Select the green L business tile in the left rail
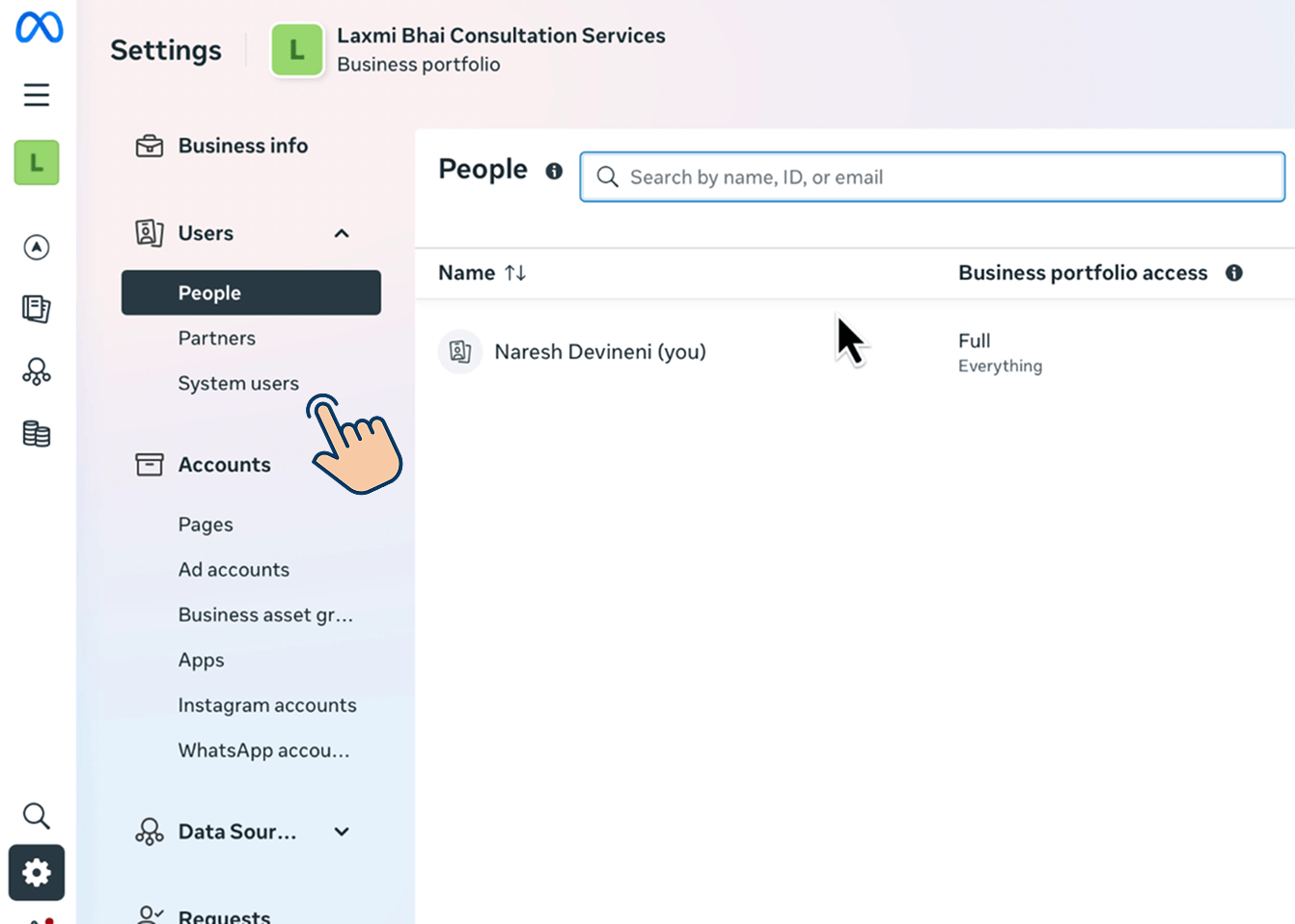Image resolution: width=1295 pixels, height=924 pixels. (x=37, y=162)
